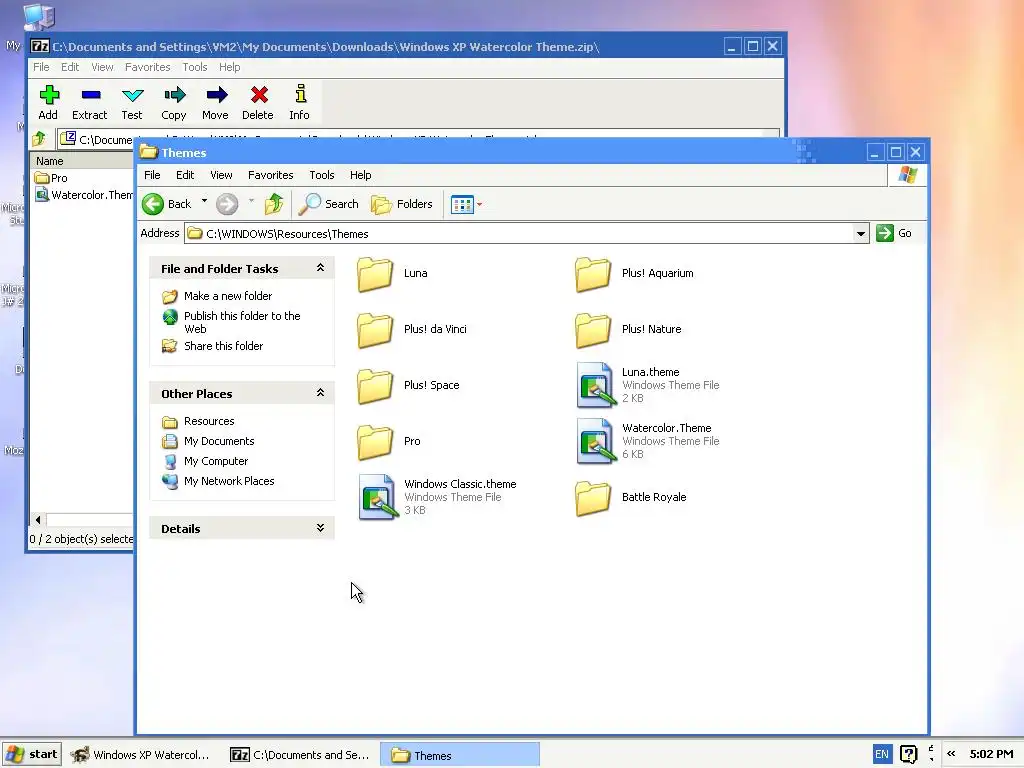Image resolution: width=1024 pixels, height=768 pixels.
Task: Click the Add icon in 7-Zip
Action: 48,95
